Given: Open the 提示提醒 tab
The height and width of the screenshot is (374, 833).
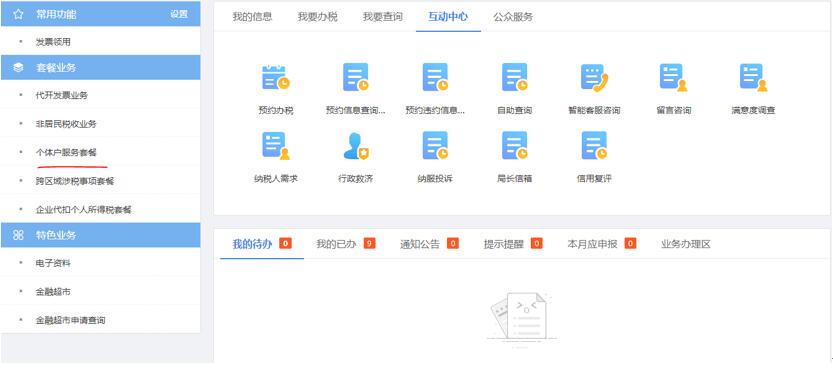Looking at the screenshot, I should 504,244.
